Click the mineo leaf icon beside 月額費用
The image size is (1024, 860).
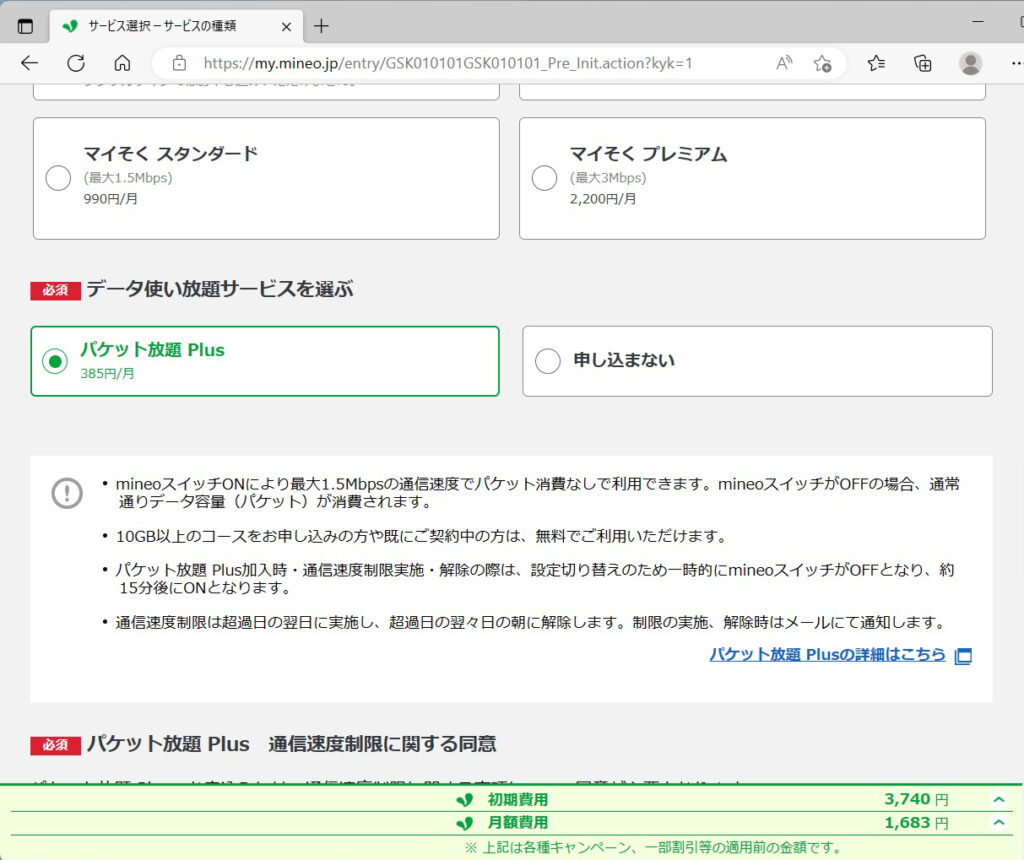(464, 823)
